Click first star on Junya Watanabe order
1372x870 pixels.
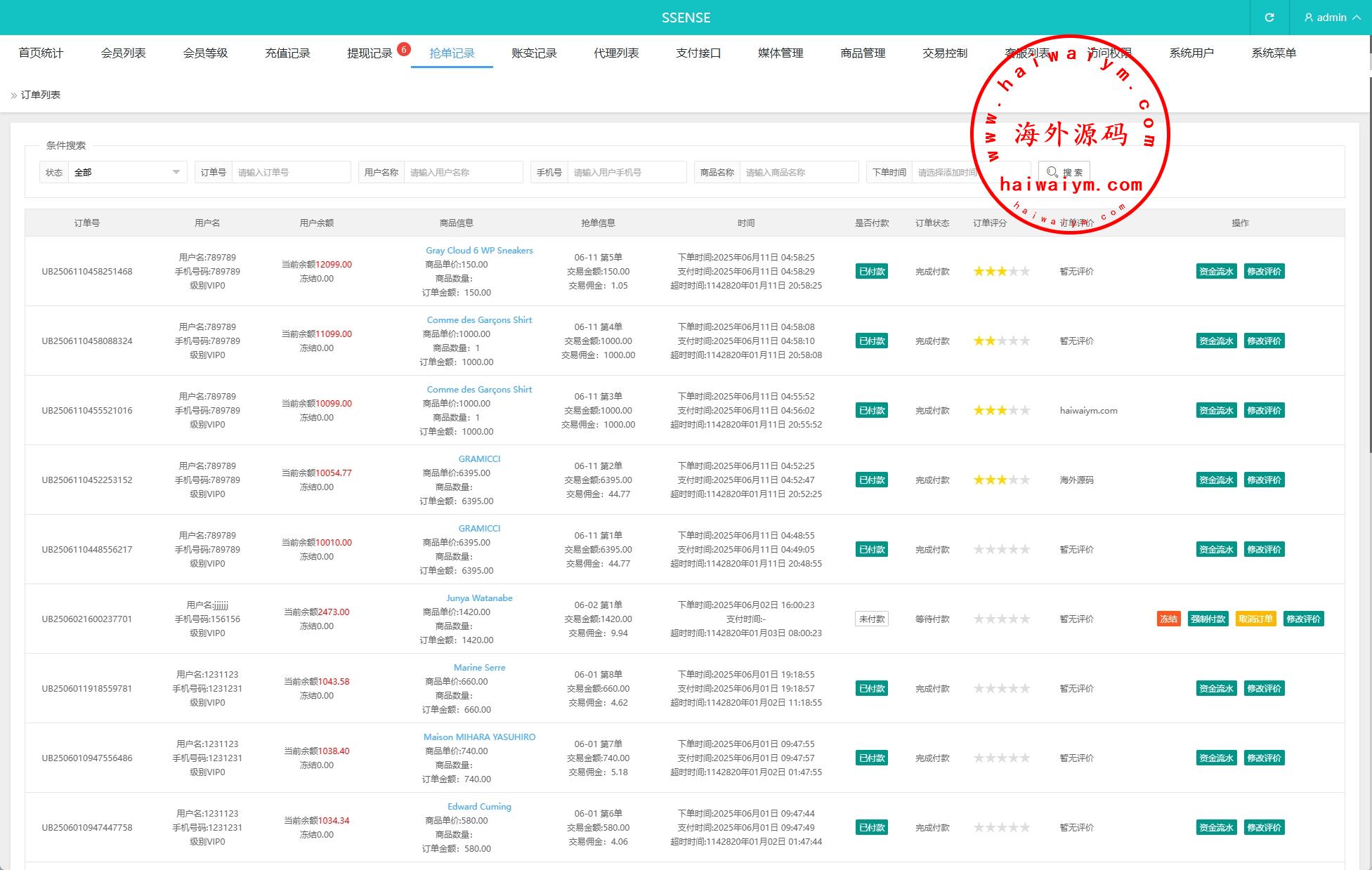point(979,619)
